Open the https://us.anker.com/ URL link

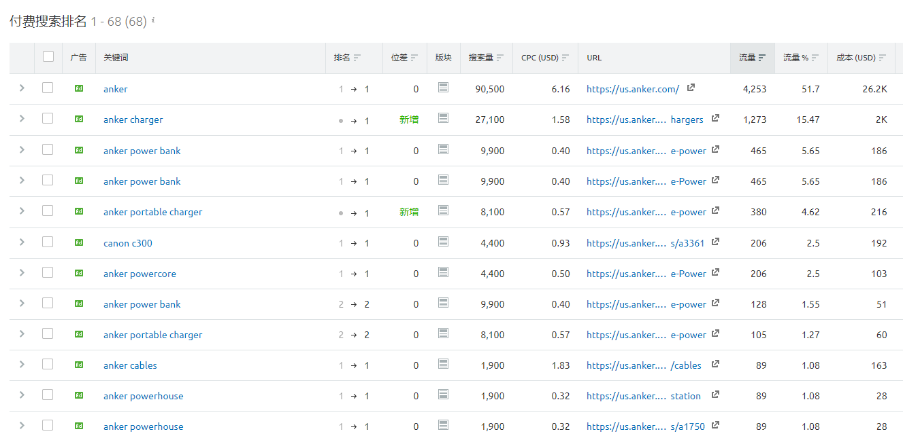[x=632, y=89]
